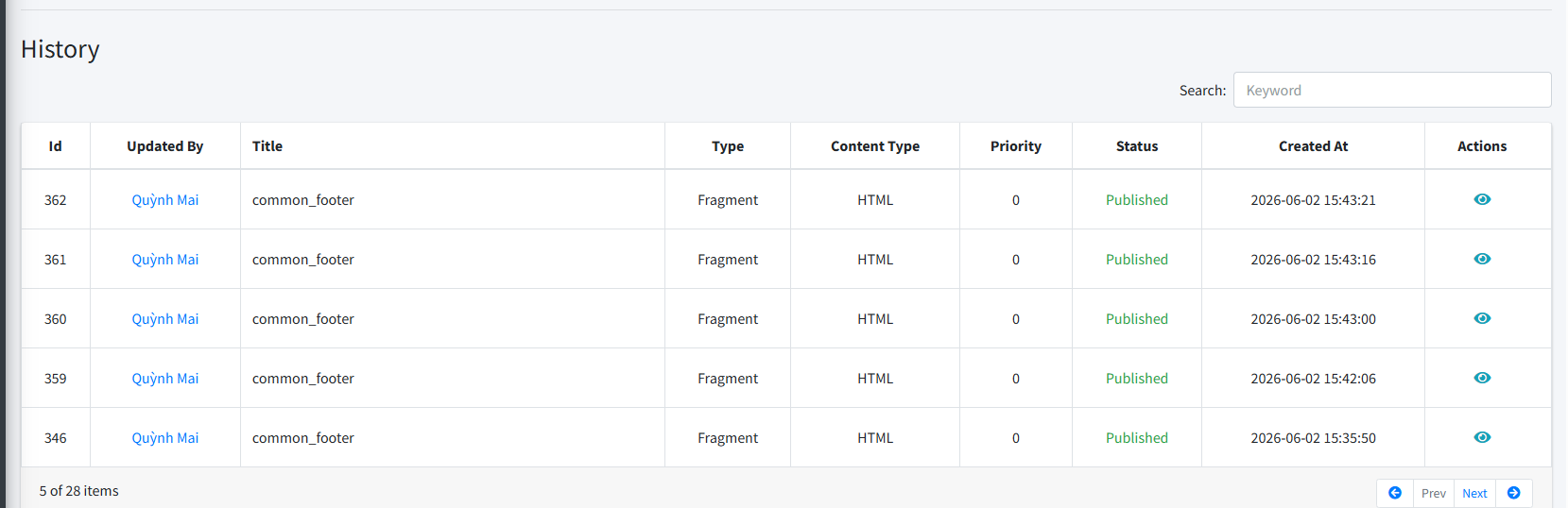Select common_footer title in row 362

click(x=303, y=200)
